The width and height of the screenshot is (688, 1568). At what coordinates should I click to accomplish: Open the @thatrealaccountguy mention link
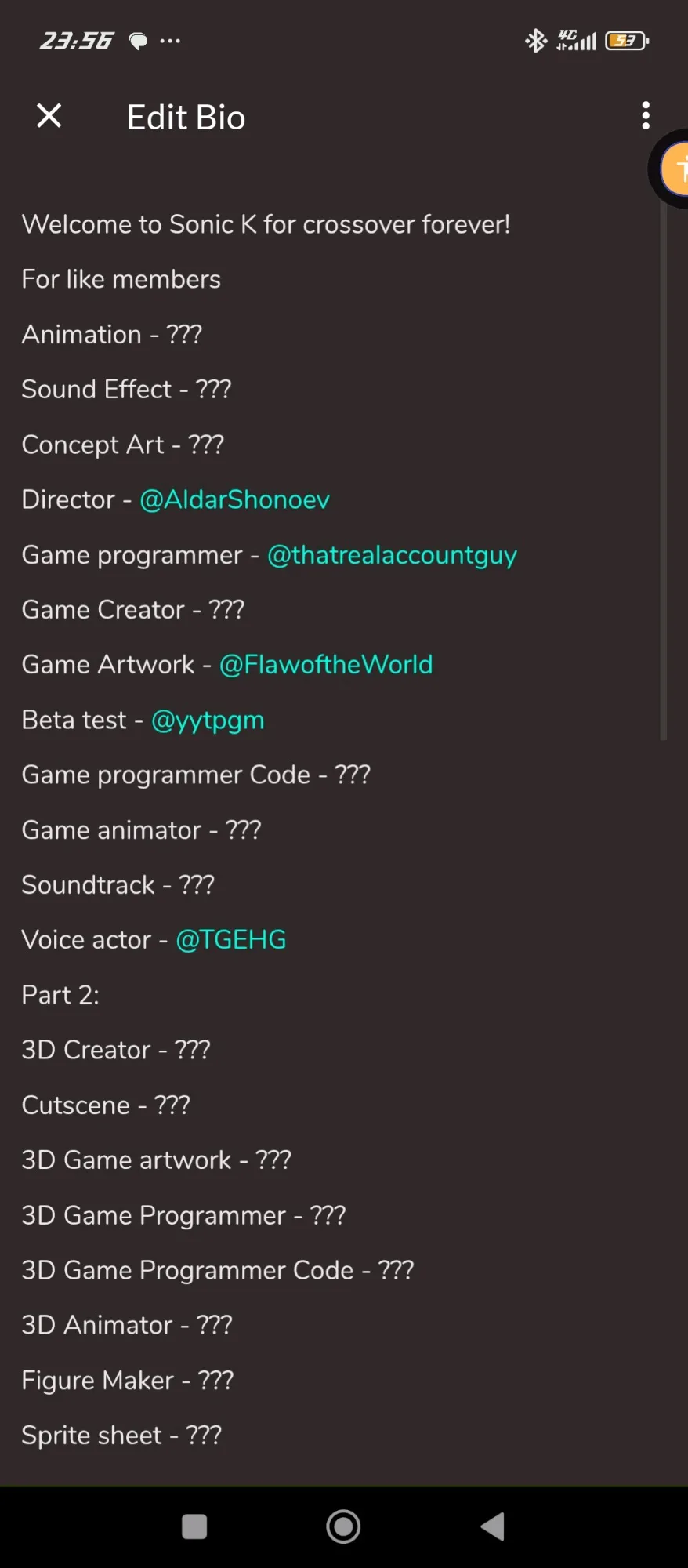click(392, 555)
